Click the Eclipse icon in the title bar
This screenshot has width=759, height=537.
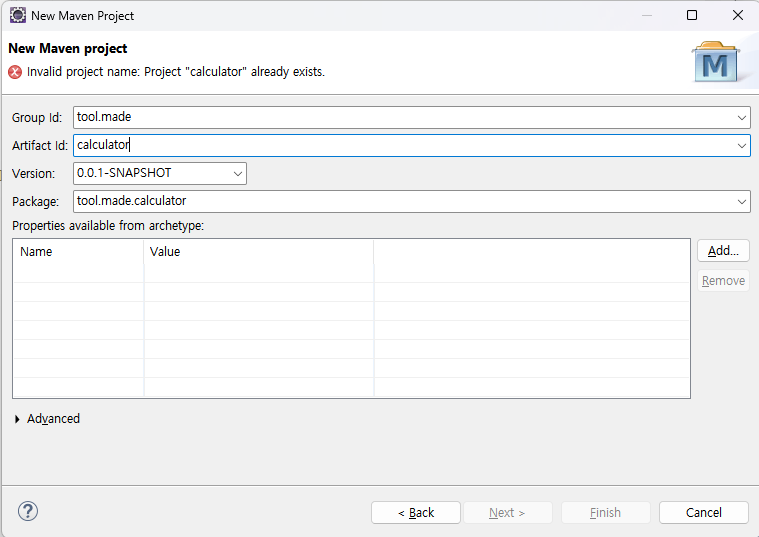click(x=18, y=15)
